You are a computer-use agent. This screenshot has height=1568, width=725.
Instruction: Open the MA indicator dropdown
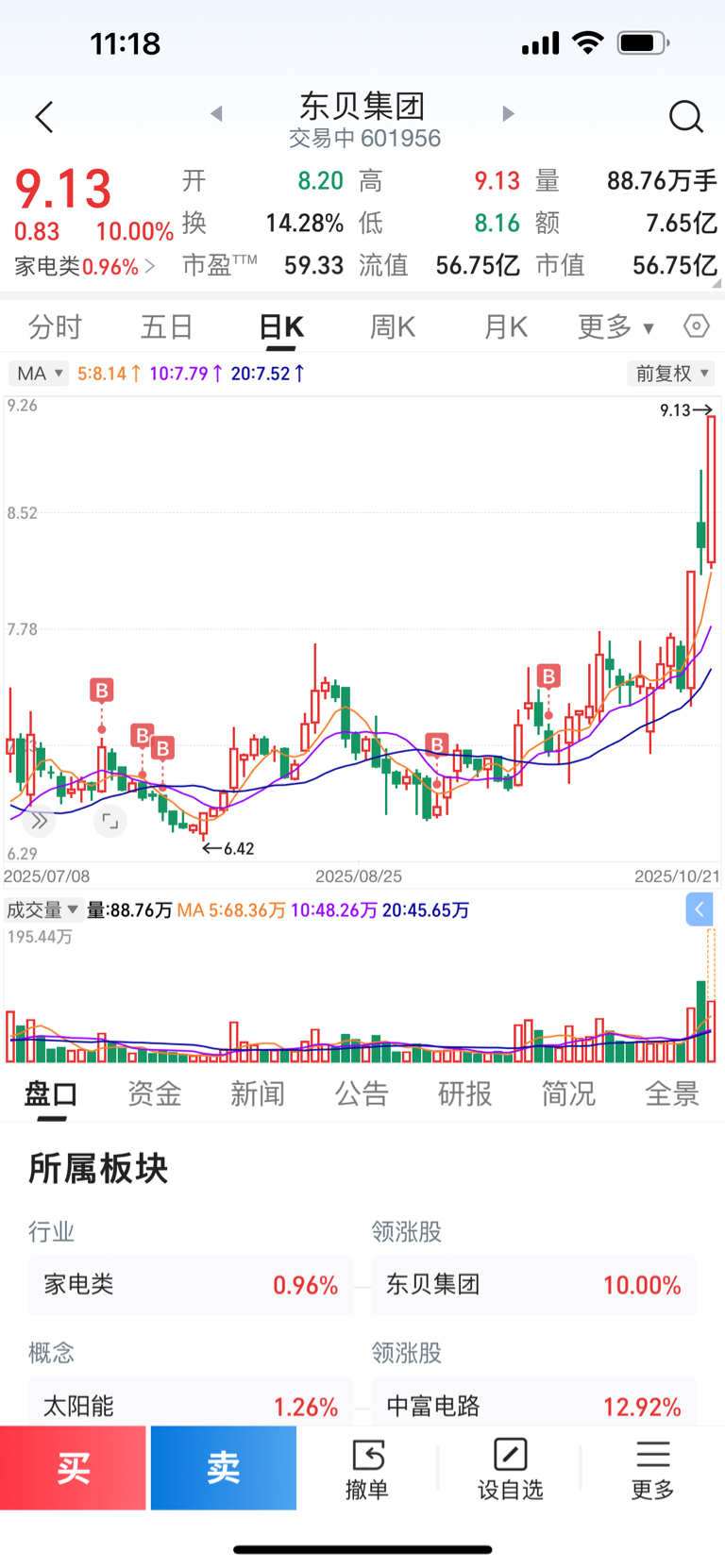pos(38,374)
